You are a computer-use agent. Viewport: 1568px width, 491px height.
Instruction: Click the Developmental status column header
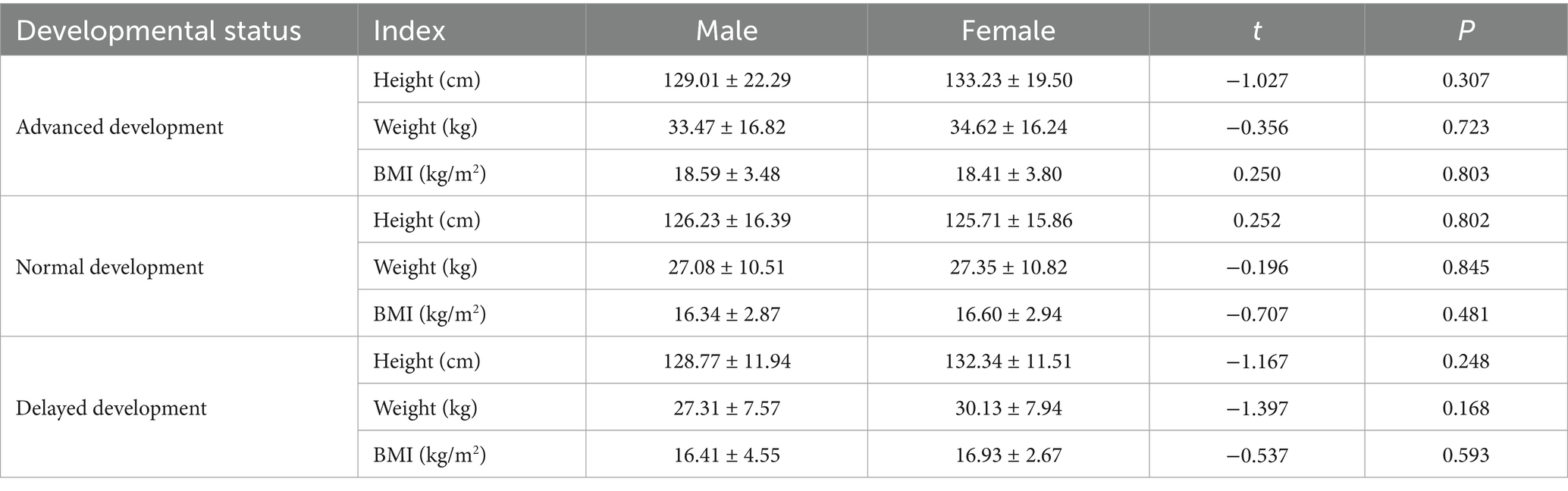(x=158, y=31)
